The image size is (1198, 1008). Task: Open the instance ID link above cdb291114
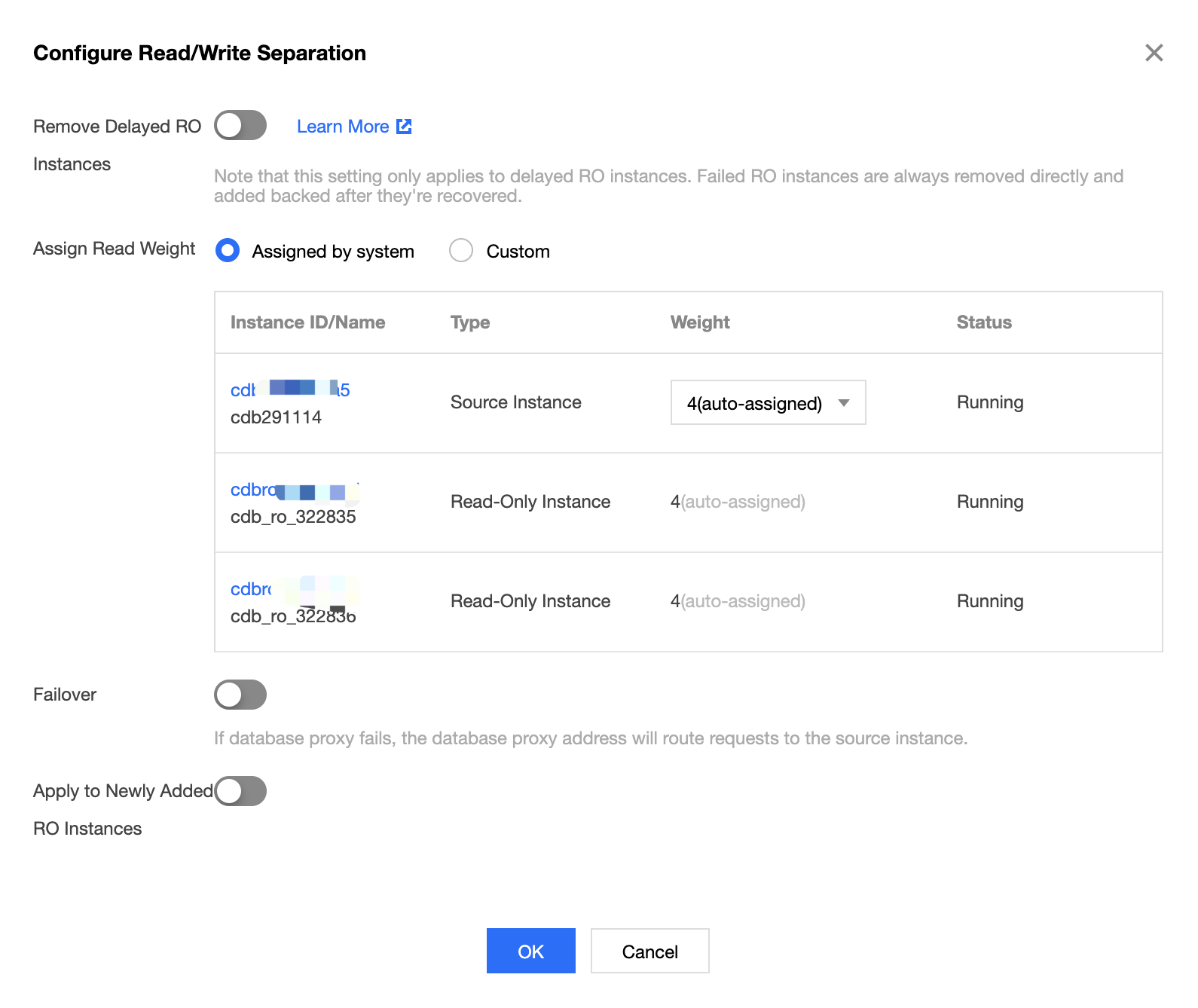[x=290, y=389]
